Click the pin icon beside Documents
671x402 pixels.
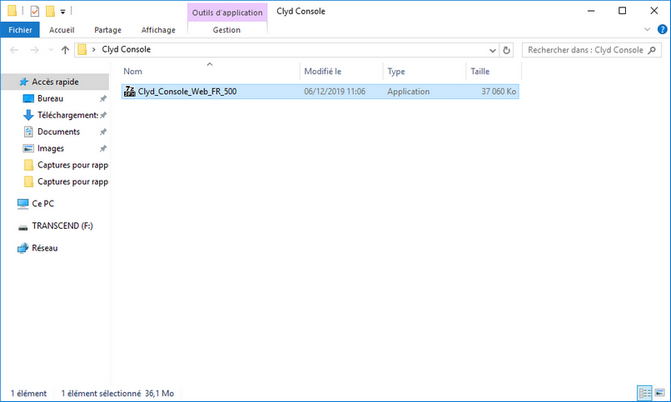point(103,132)
